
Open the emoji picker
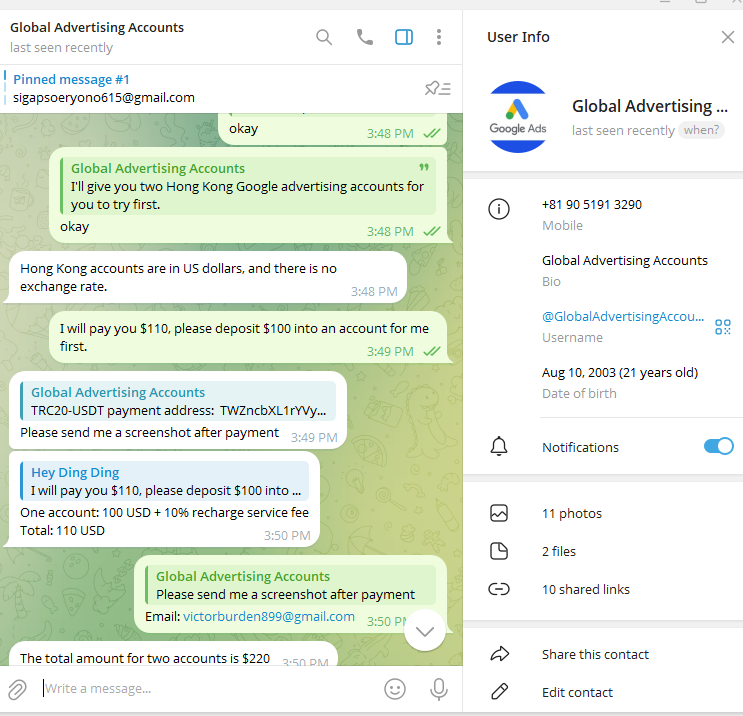coord(395,689)
